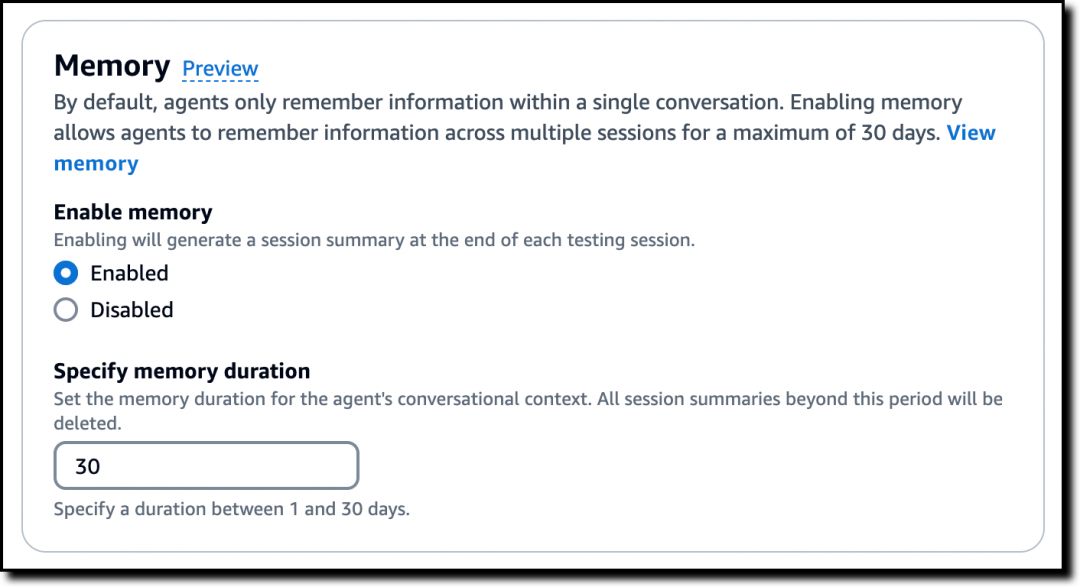This screenshot has width=1080, height=587.
Task: Click the bold blue word "memory" under the description
Action: [96, 164]
